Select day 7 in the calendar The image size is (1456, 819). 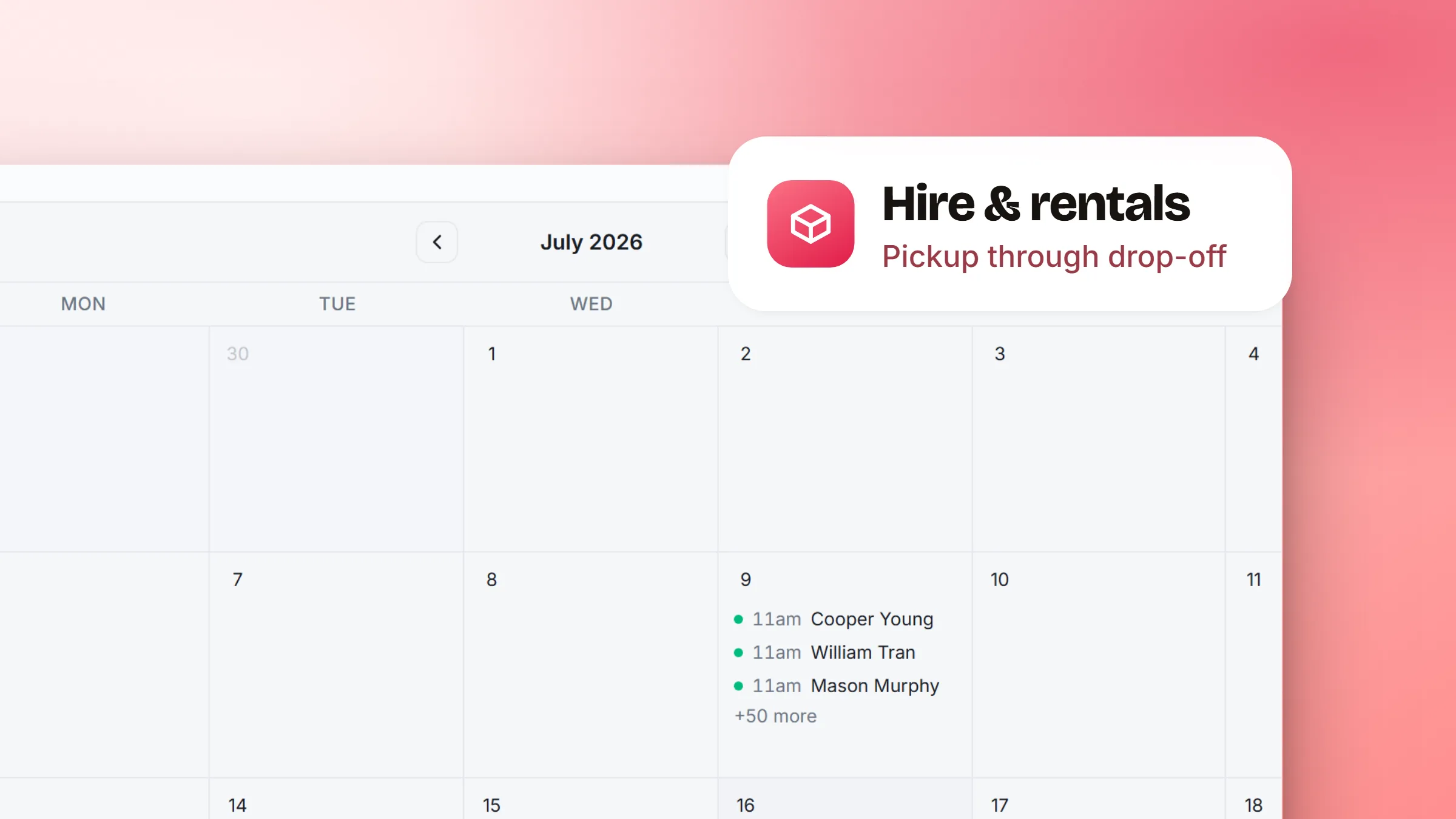point(238,579)
